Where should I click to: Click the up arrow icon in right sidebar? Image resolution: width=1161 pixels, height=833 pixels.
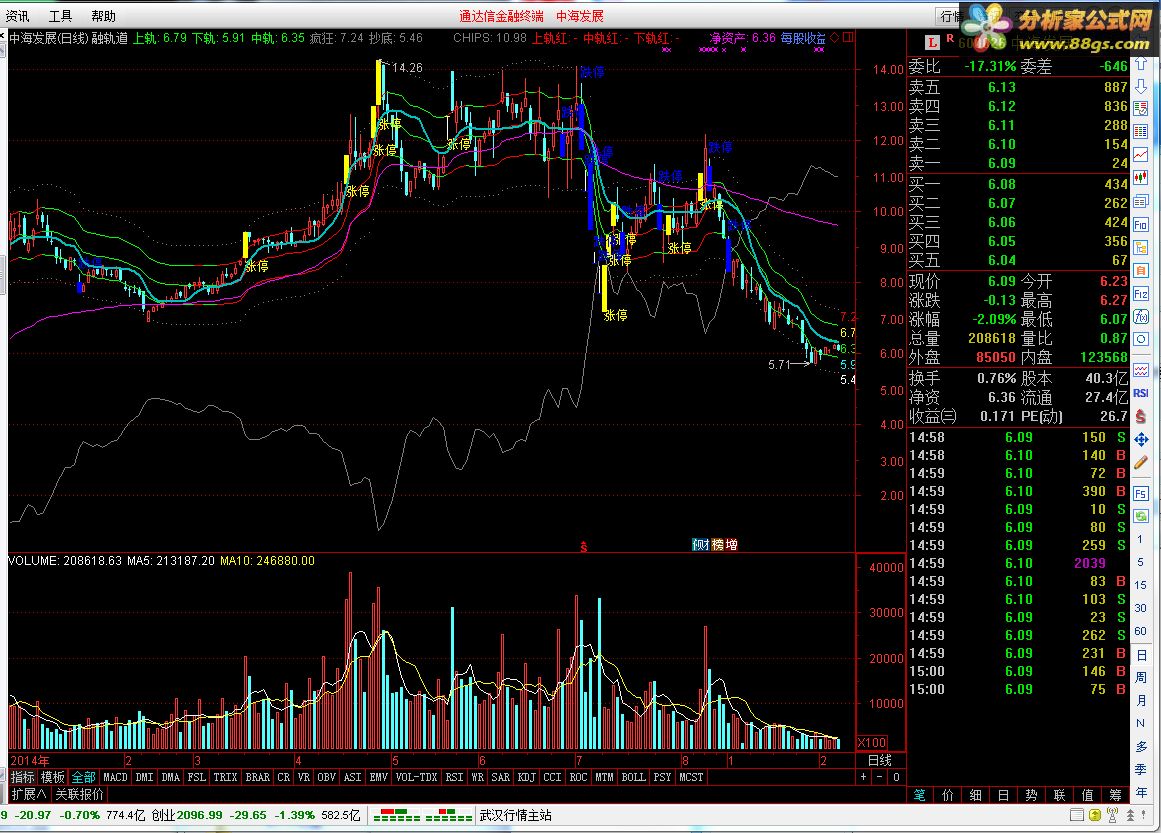[1141, 64]
